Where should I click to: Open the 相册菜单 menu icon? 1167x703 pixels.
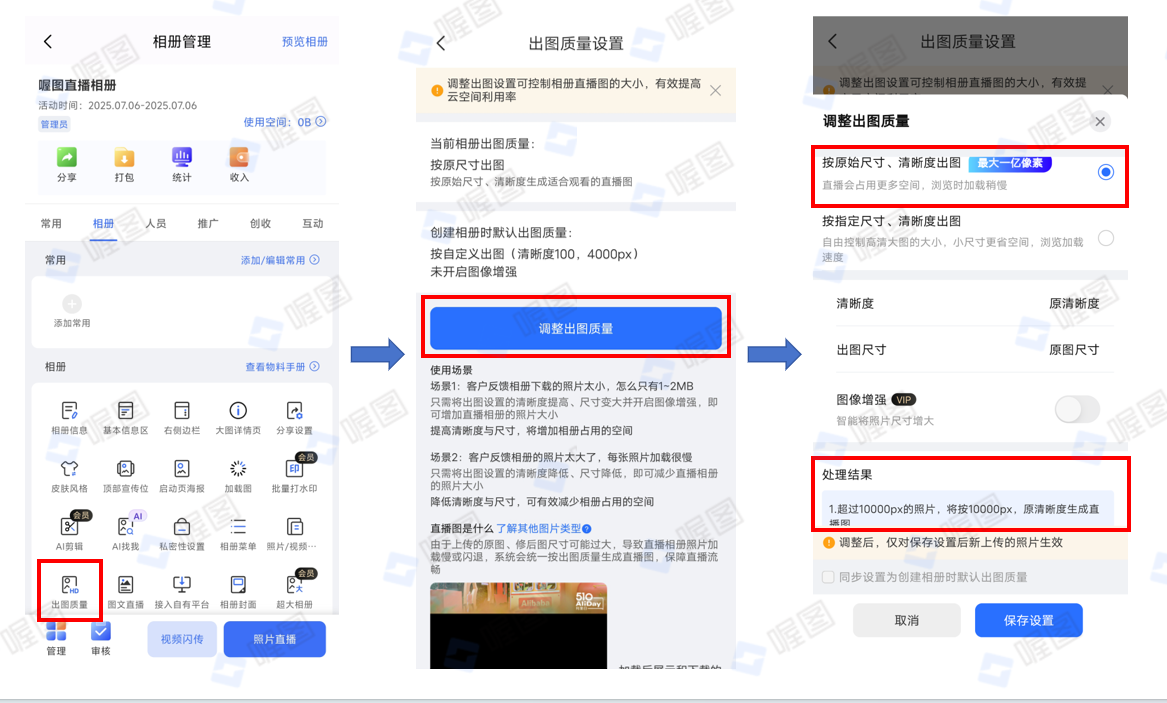pyautogui.click(x=238, y=527)
